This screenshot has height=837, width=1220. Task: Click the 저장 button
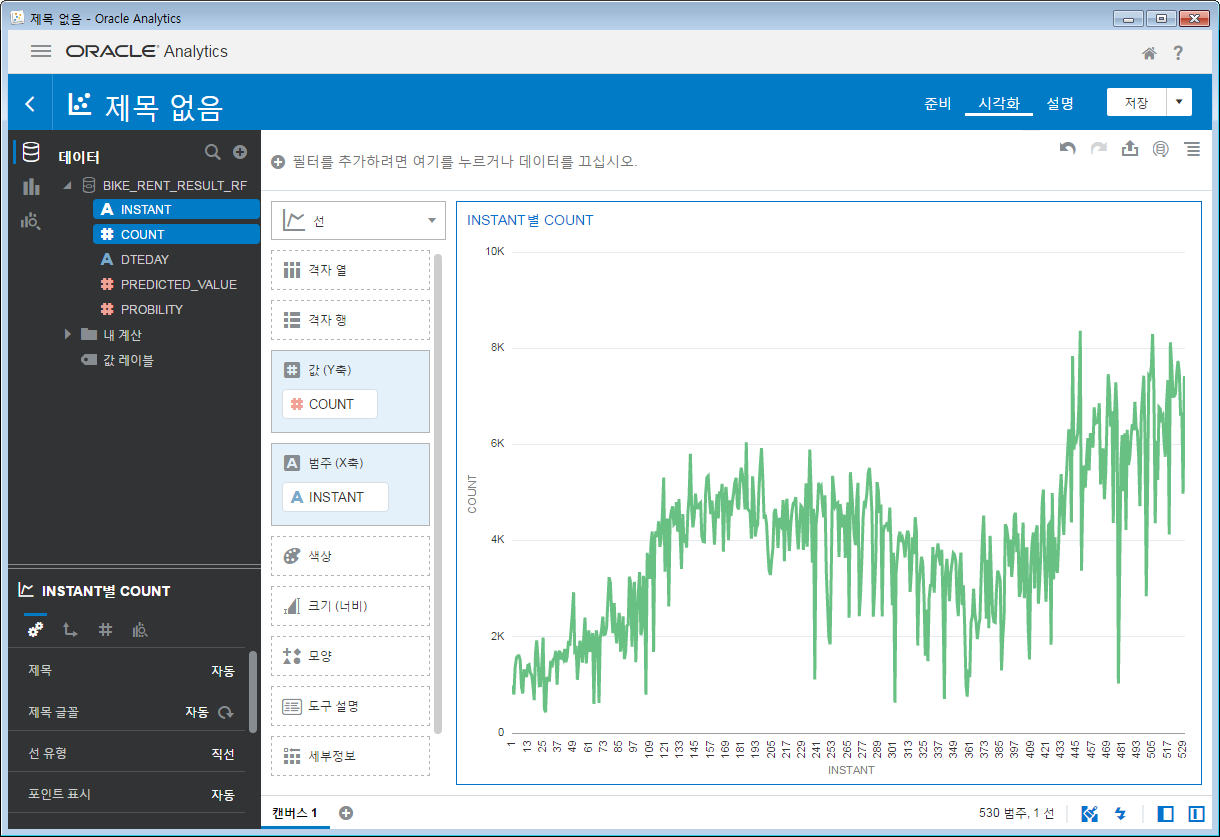click(1137, 102)
